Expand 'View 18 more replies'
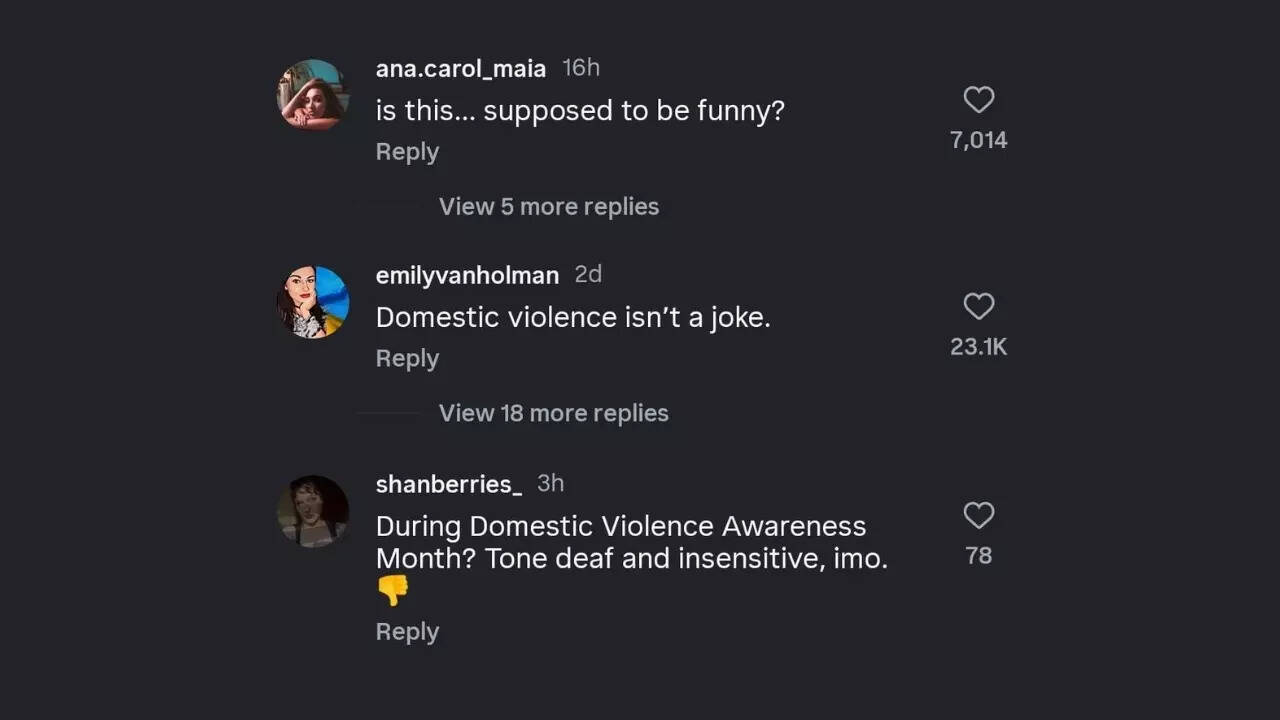The height and width of the screenshot is (720, 1280). [553, 413]
